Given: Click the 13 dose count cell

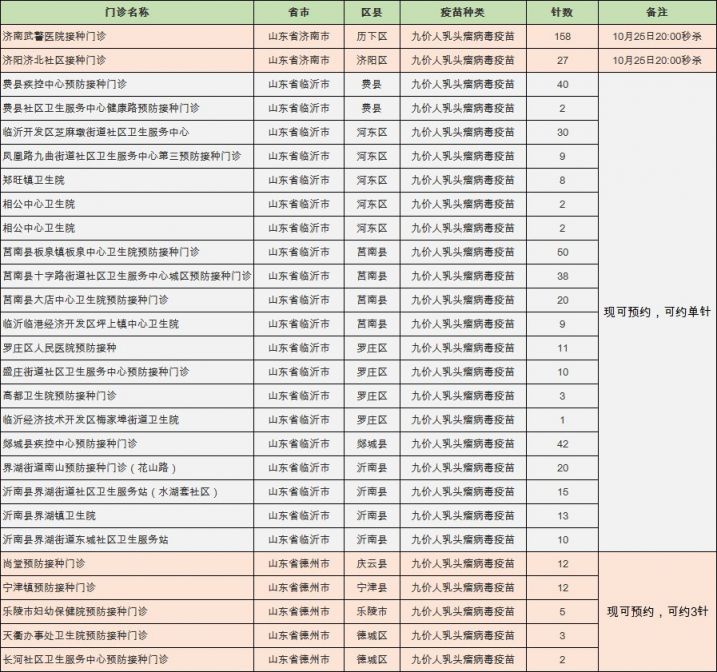Looking at the screenshot, I should 562,516.
